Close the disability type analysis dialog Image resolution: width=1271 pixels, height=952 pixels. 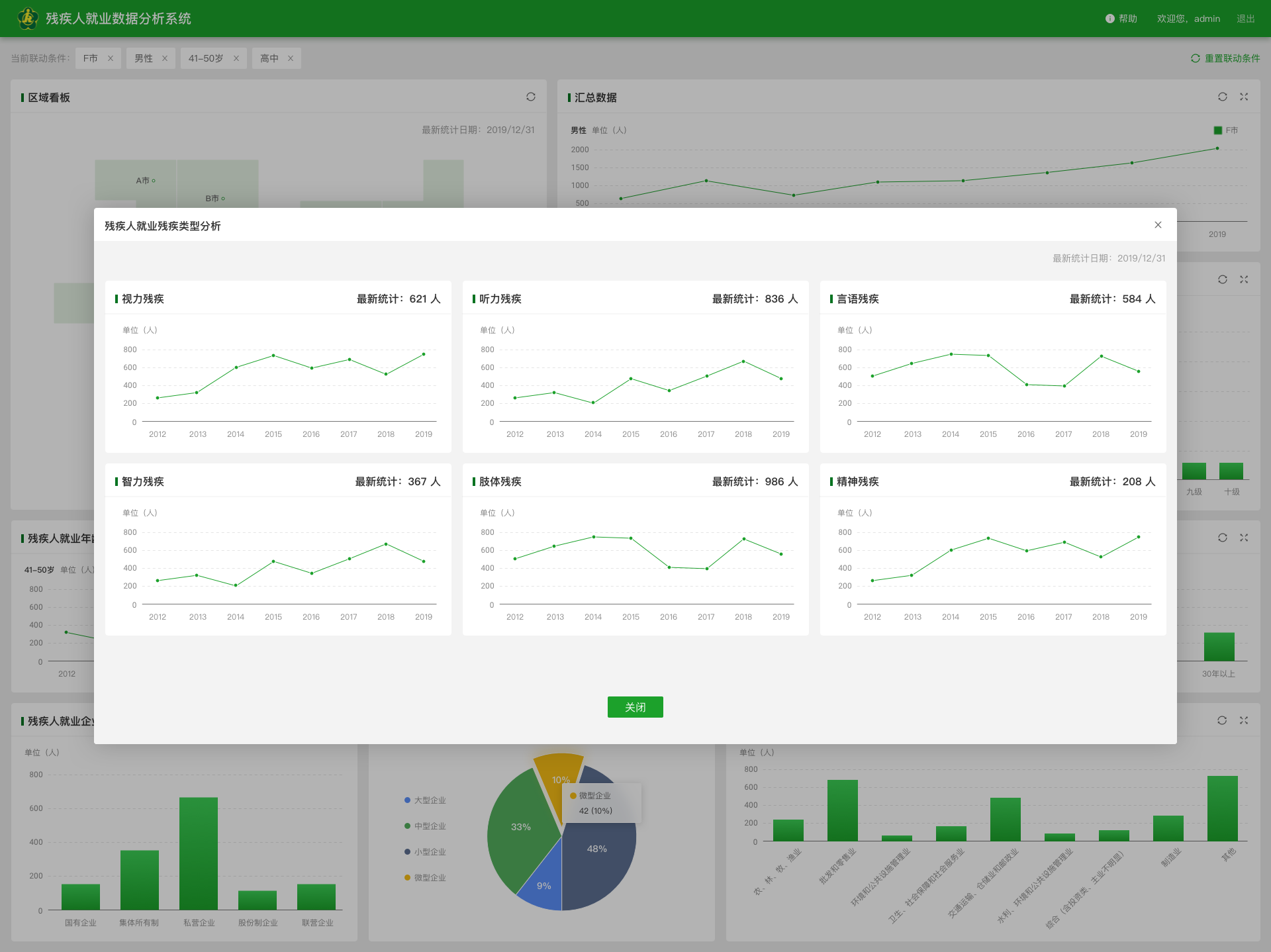pyautogui.click(x=1158, y=225)
